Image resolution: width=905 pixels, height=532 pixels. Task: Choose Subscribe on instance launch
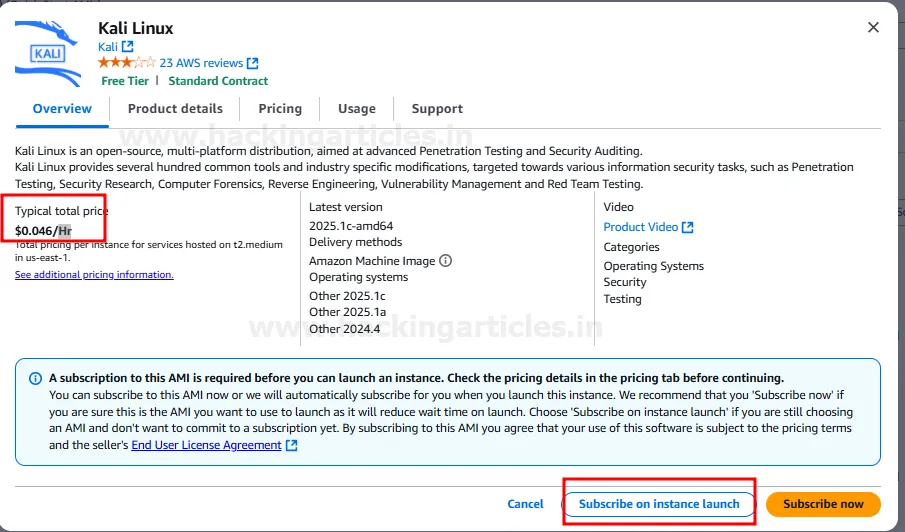[659, 504]
